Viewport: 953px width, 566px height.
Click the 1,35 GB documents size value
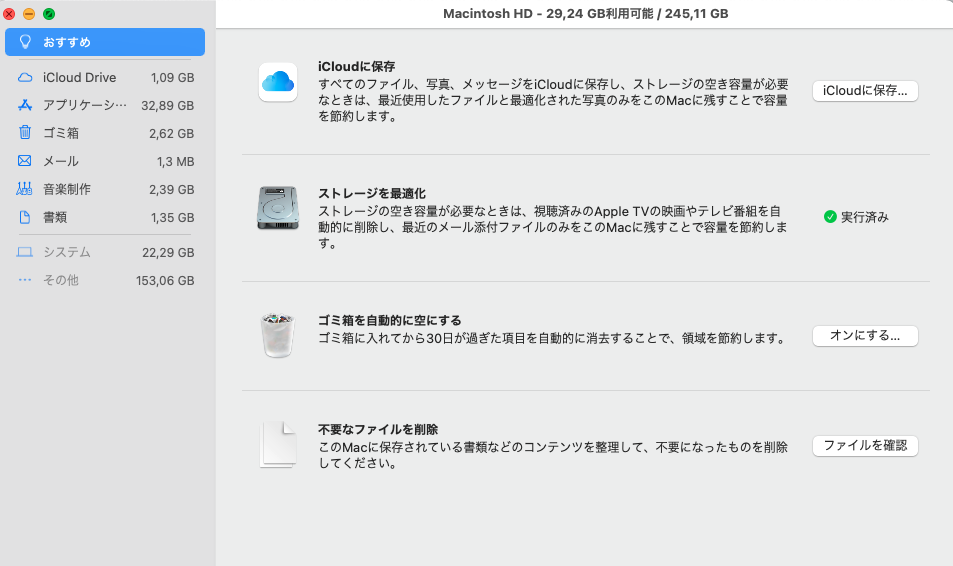(x=173, y=218)
